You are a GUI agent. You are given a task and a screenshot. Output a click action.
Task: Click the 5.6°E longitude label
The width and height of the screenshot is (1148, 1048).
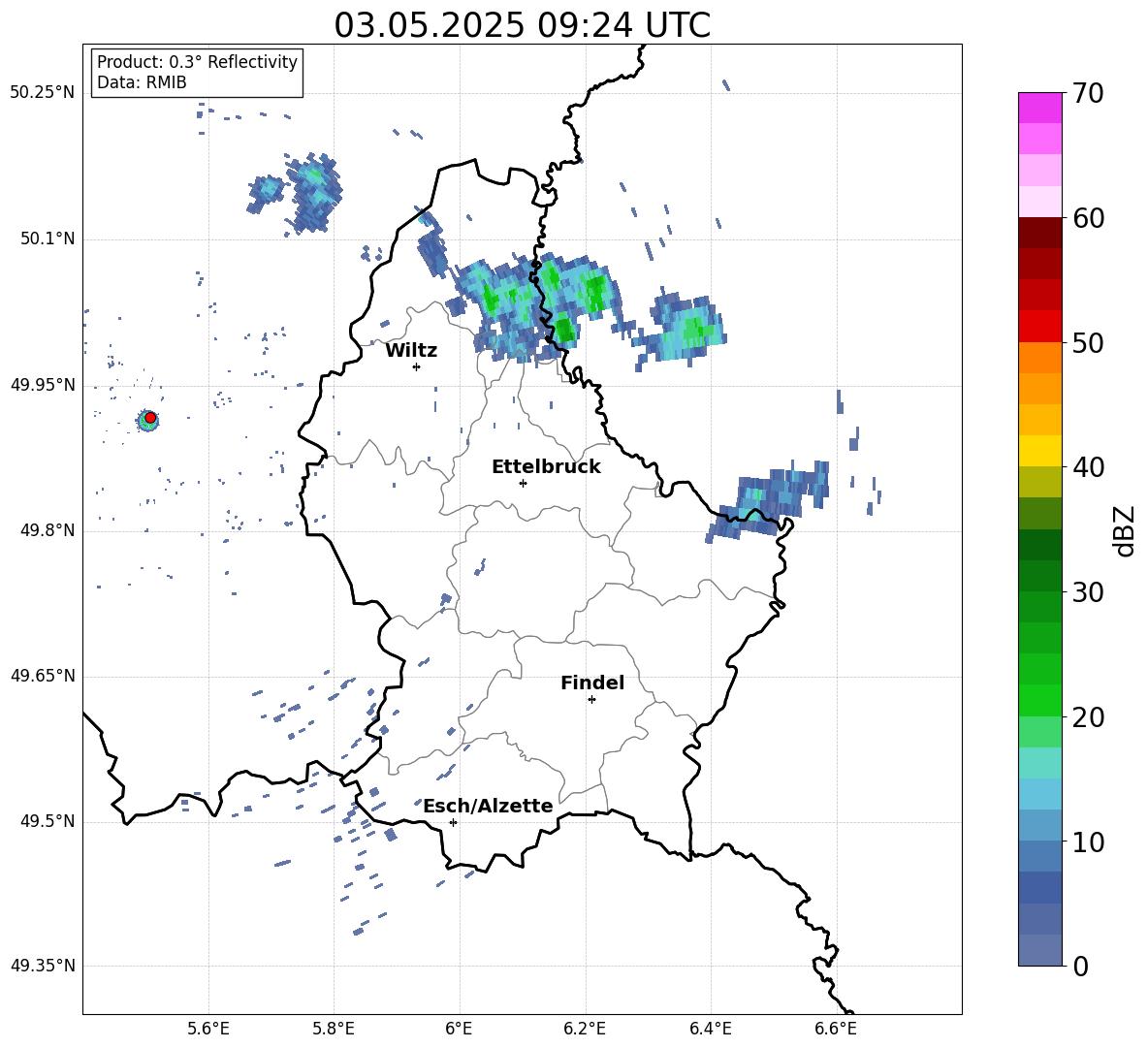coord(208,1029)
